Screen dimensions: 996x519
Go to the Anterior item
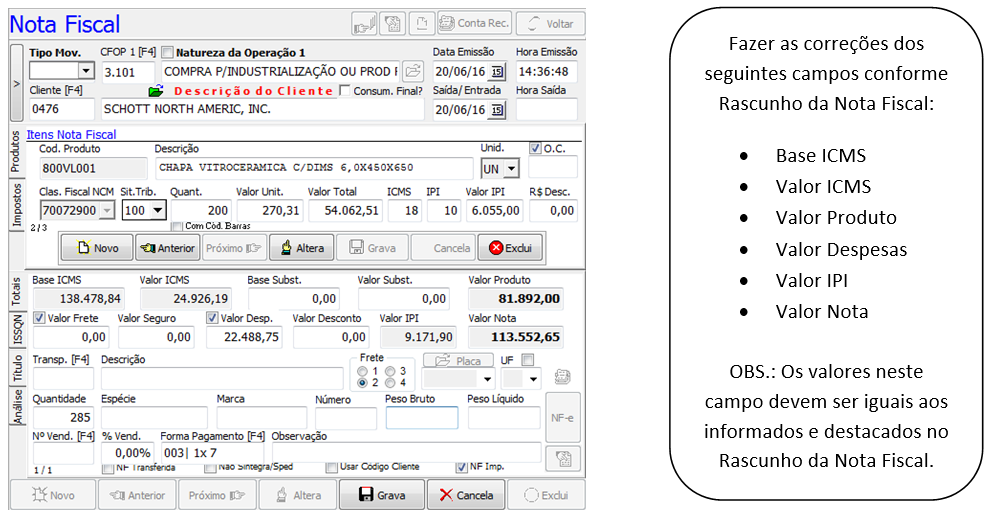point(166,248)
